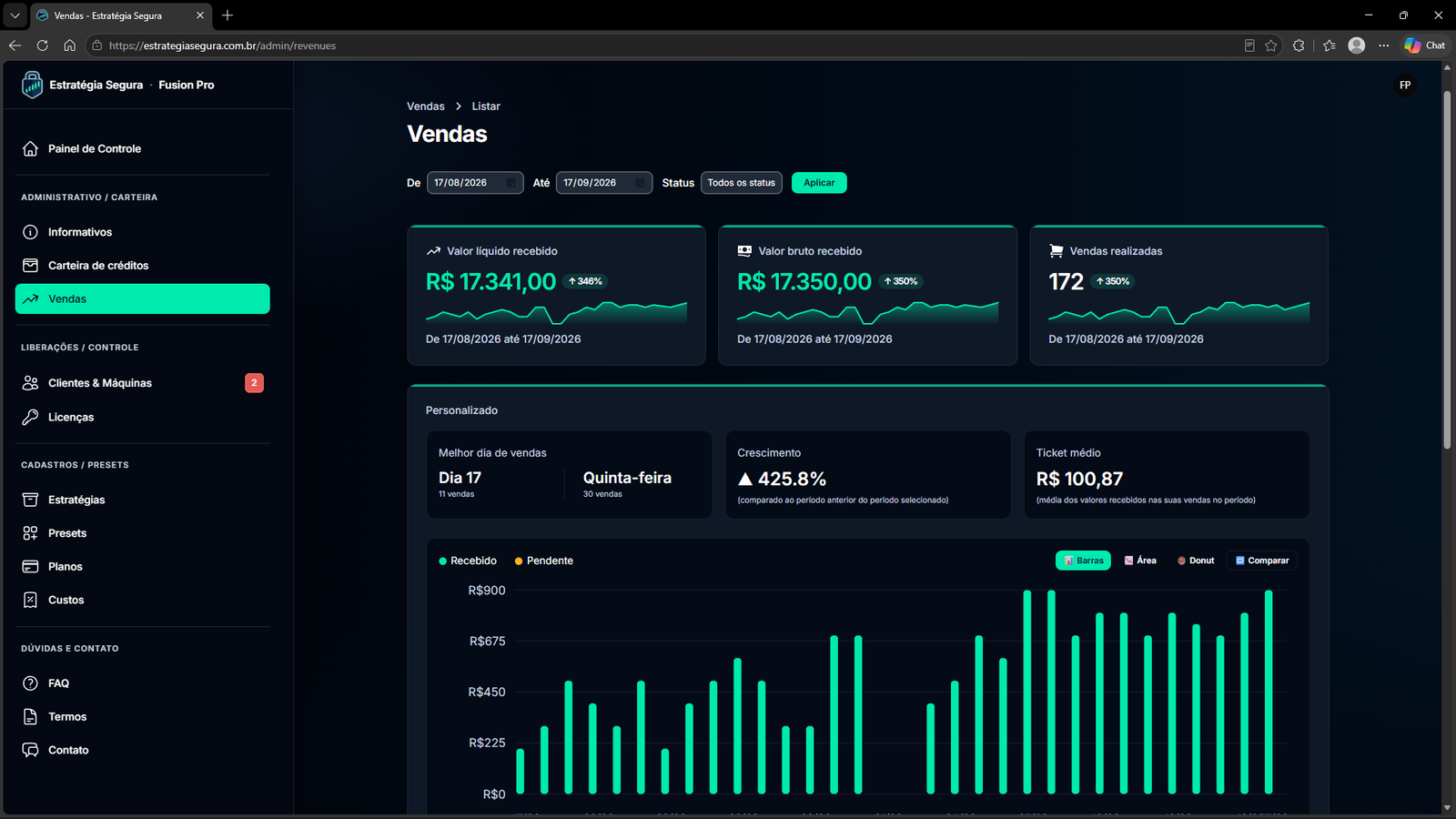Click the Fusion Pro header link
Screen dimensions: 1456x819
(x=187, y=85)
